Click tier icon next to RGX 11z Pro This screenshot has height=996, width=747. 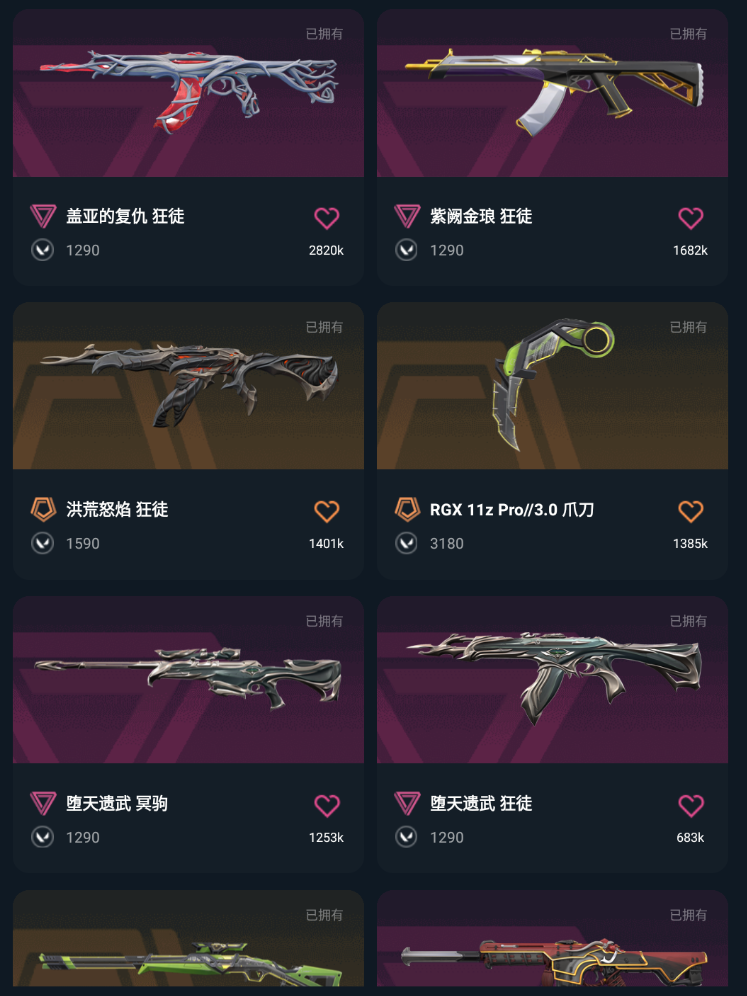407,509
